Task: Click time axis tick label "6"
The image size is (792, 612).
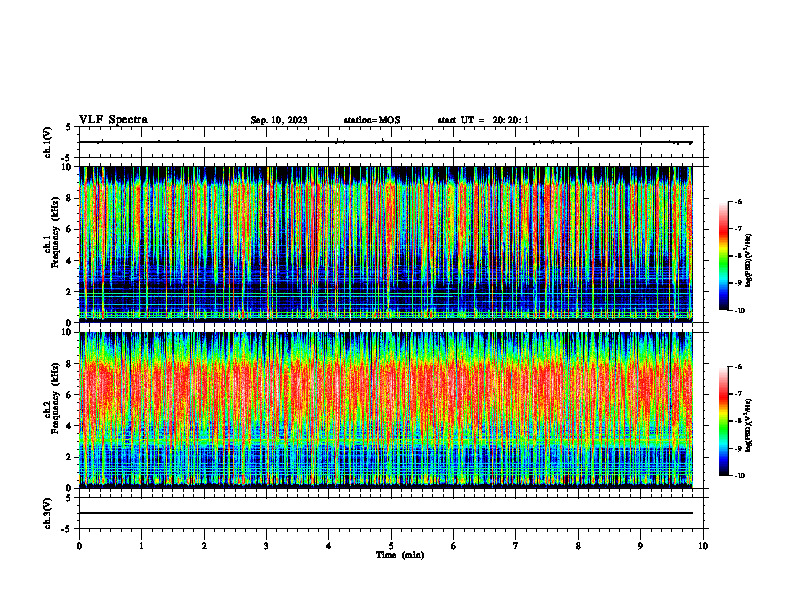Action: 454,546
